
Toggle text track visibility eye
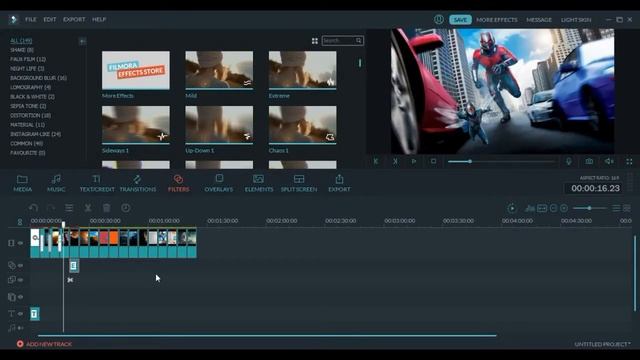click(20, 314)
